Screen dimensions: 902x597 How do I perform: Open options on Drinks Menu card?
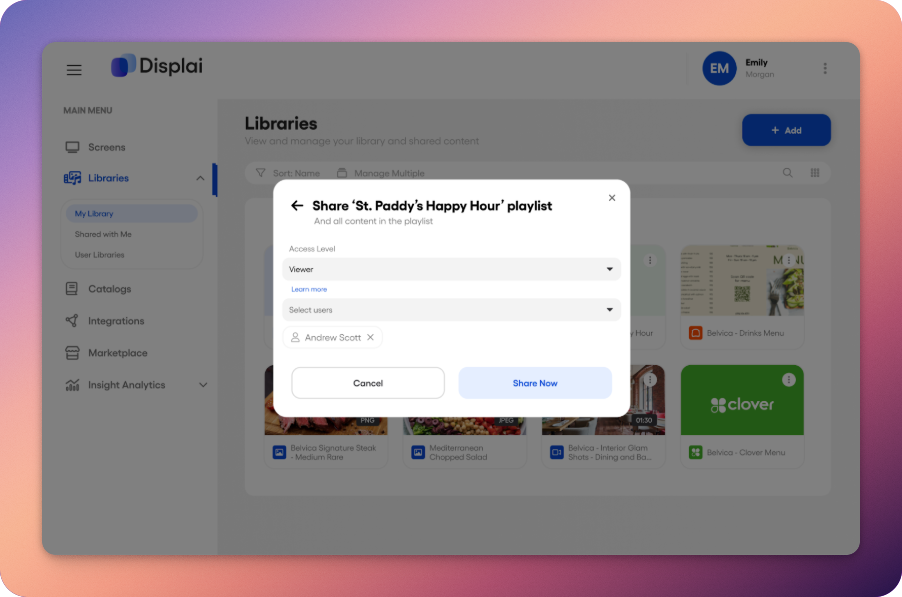click(x=789, y=261)
